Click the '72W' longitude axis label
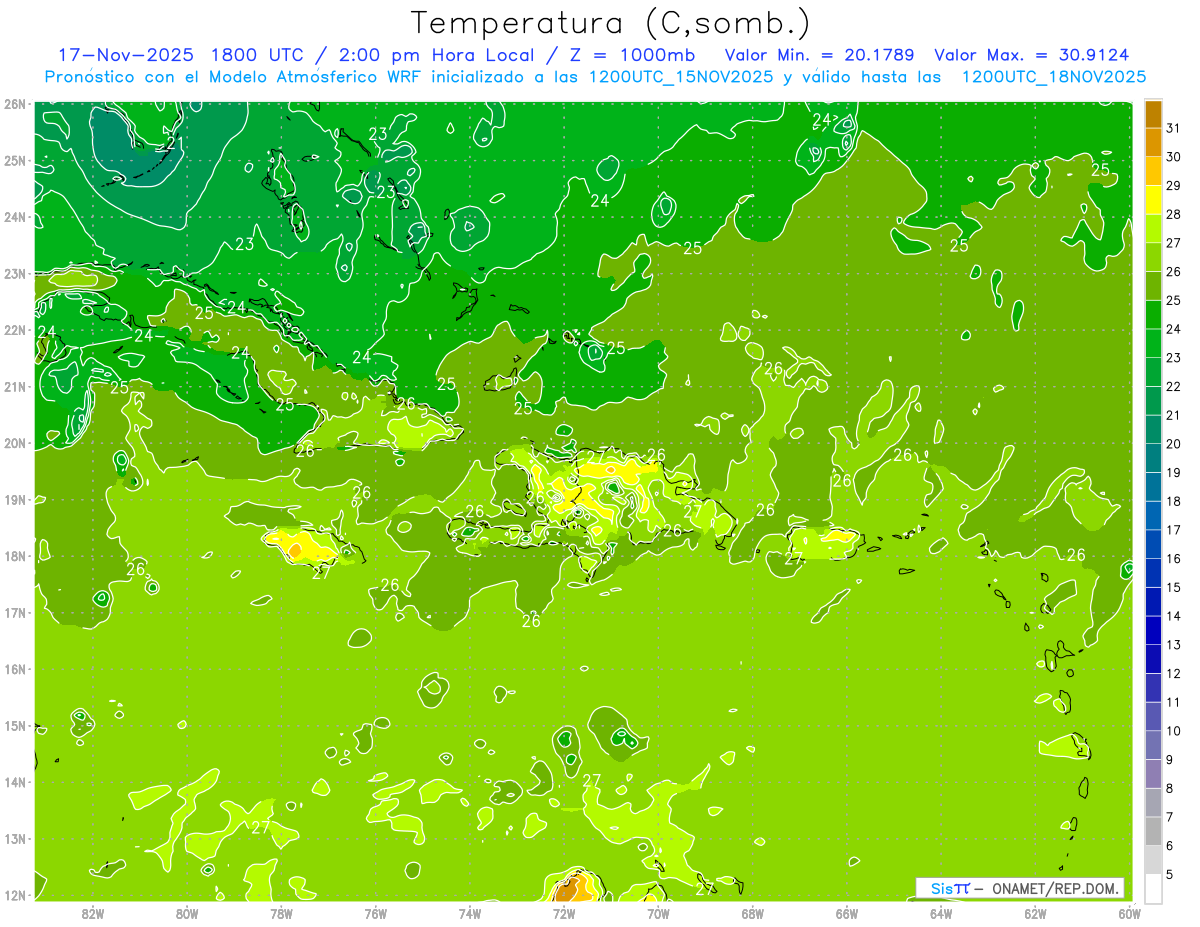 pos(564,913)
